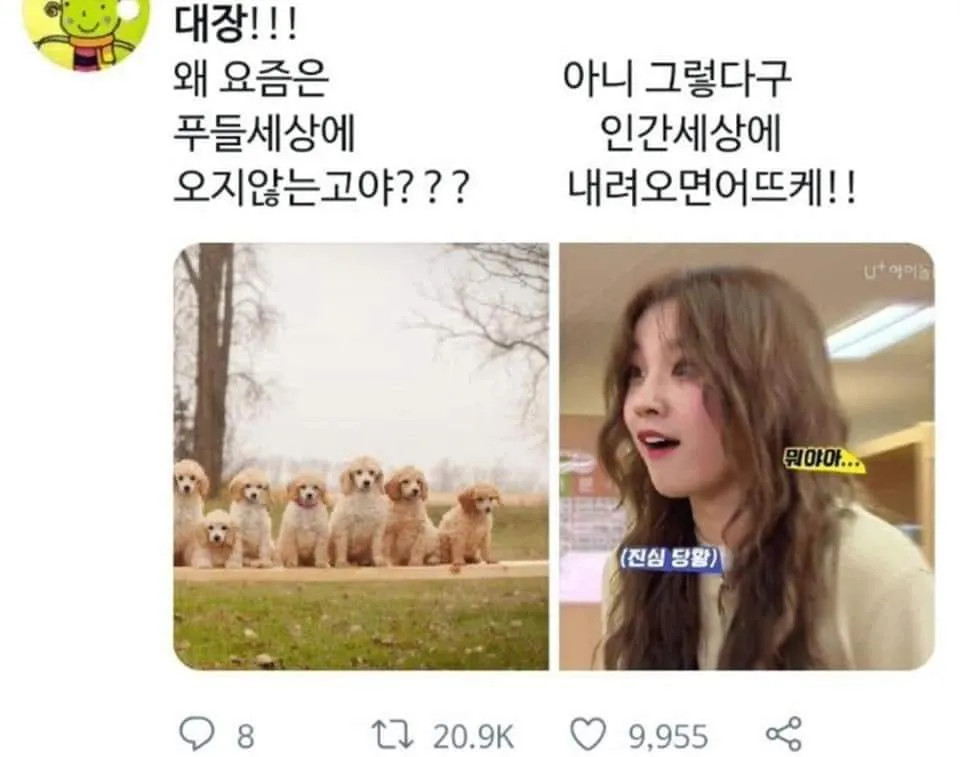The image size is (960, 757).
Task: Click the reply speech bubble icon
Action: pyautogui.click(x=197, y=734)
